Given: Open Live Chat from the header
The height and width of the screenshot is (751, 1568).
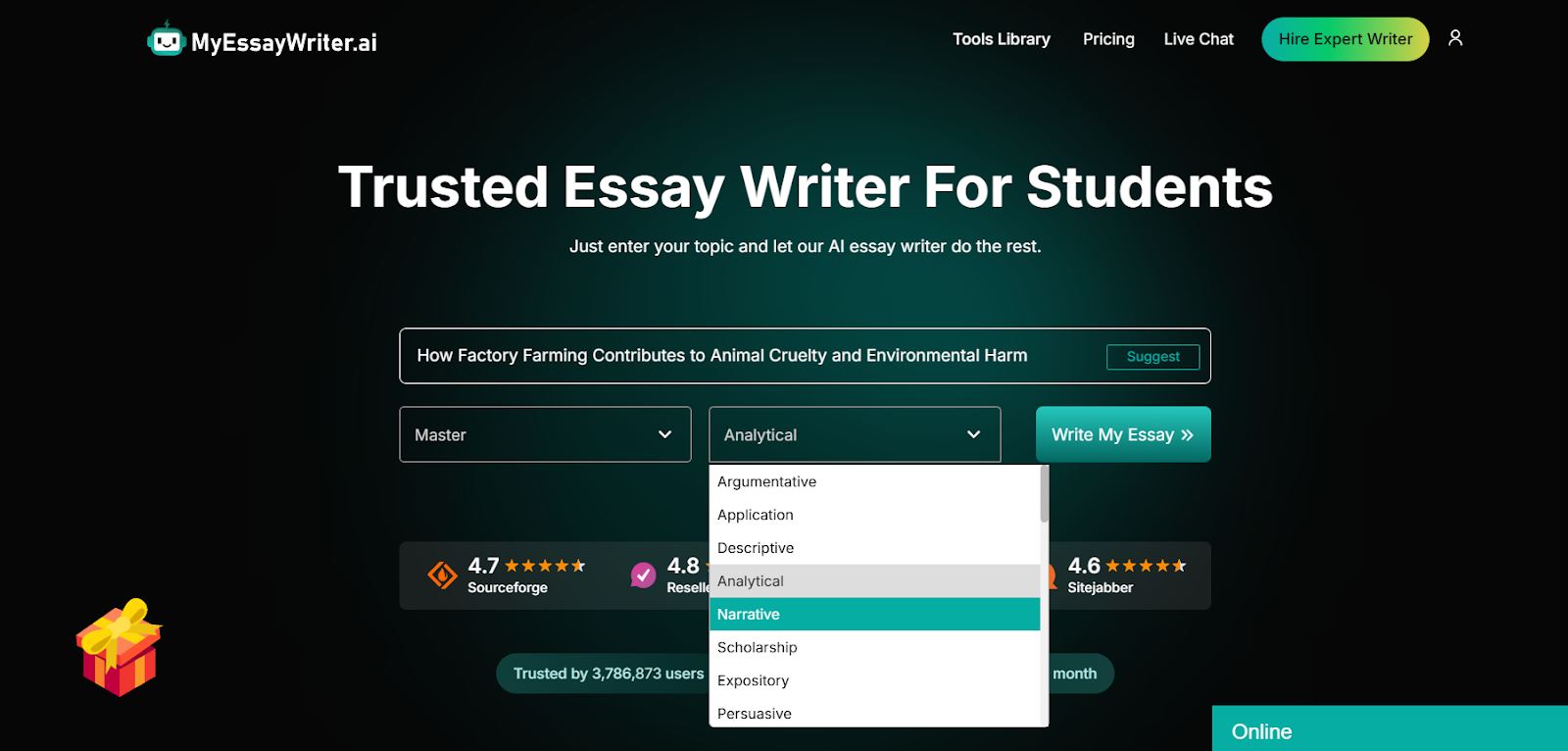Looking at the screenshot, I should [1199, 39].
